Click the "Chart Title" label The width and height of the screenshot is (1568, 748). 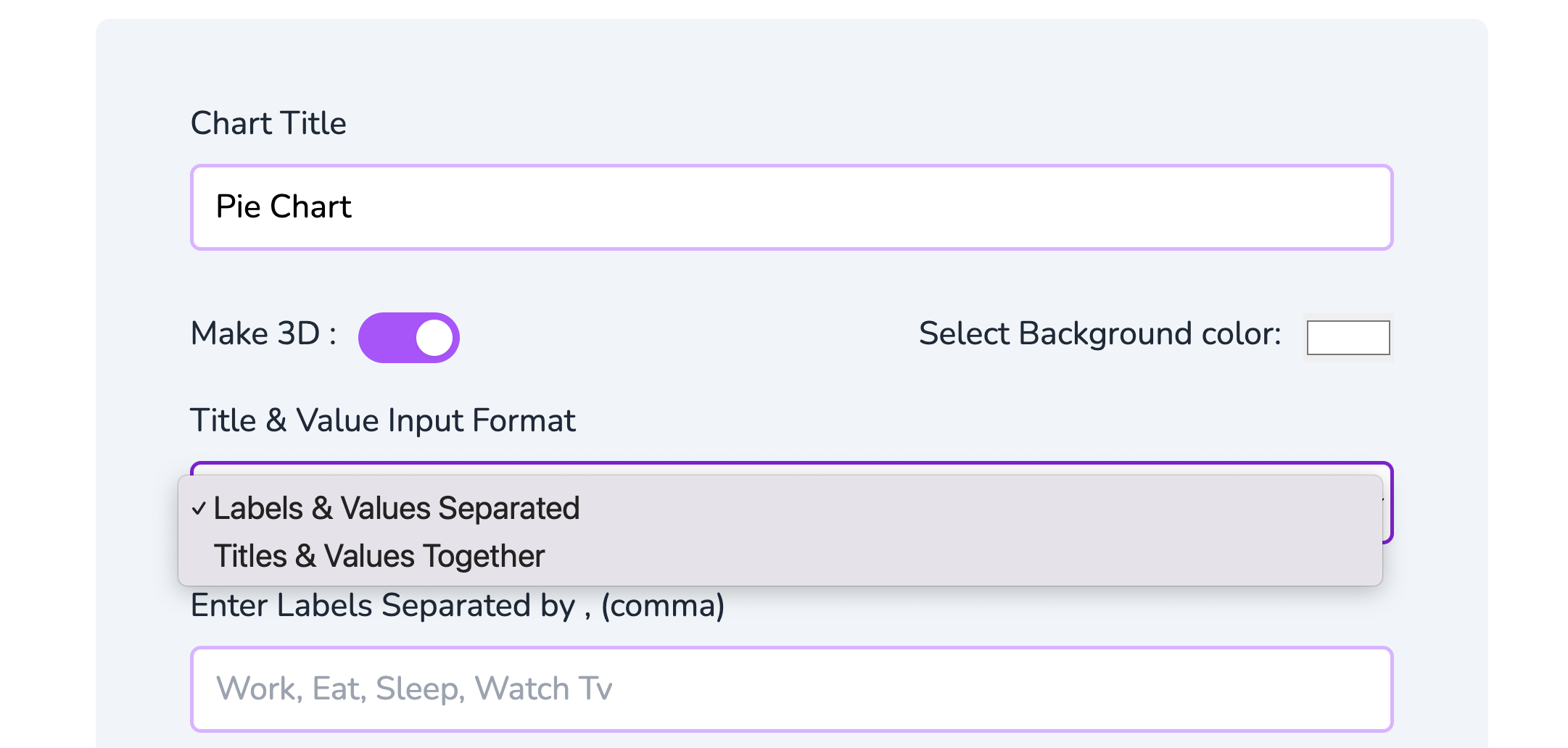pyautogui.click(x=268, y=123)
